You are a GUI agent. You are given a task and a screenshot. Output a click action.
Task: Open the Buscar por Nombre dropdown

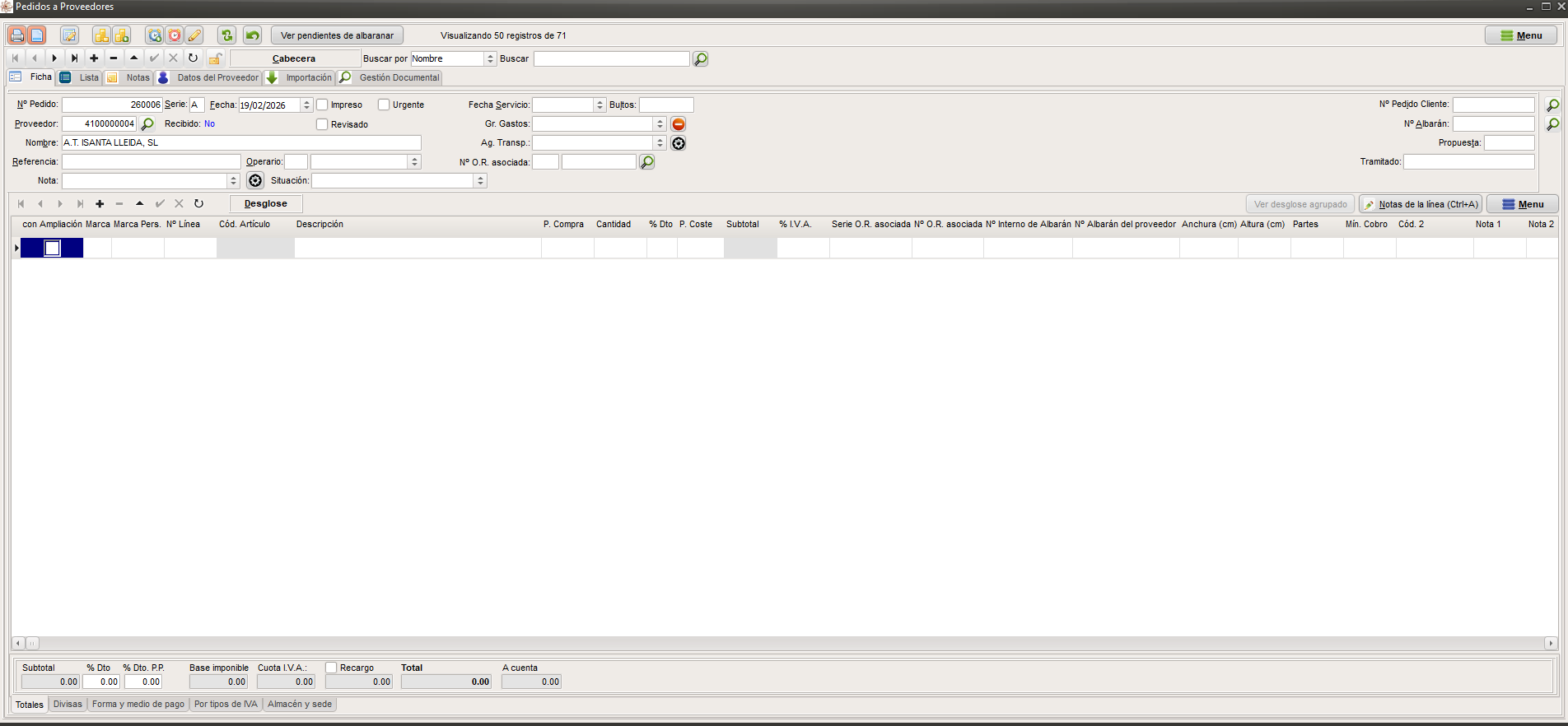pyautogui.click(x=490, y=59)
